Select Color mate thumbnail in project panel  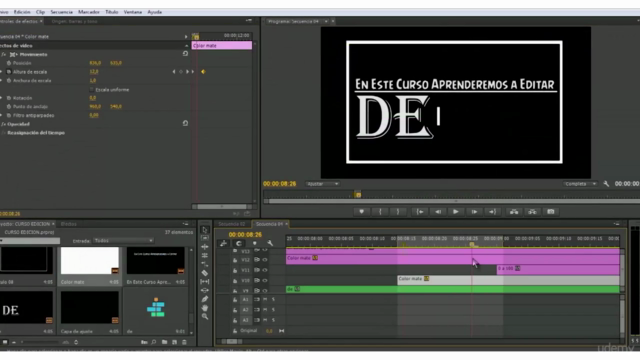point(90,261)
